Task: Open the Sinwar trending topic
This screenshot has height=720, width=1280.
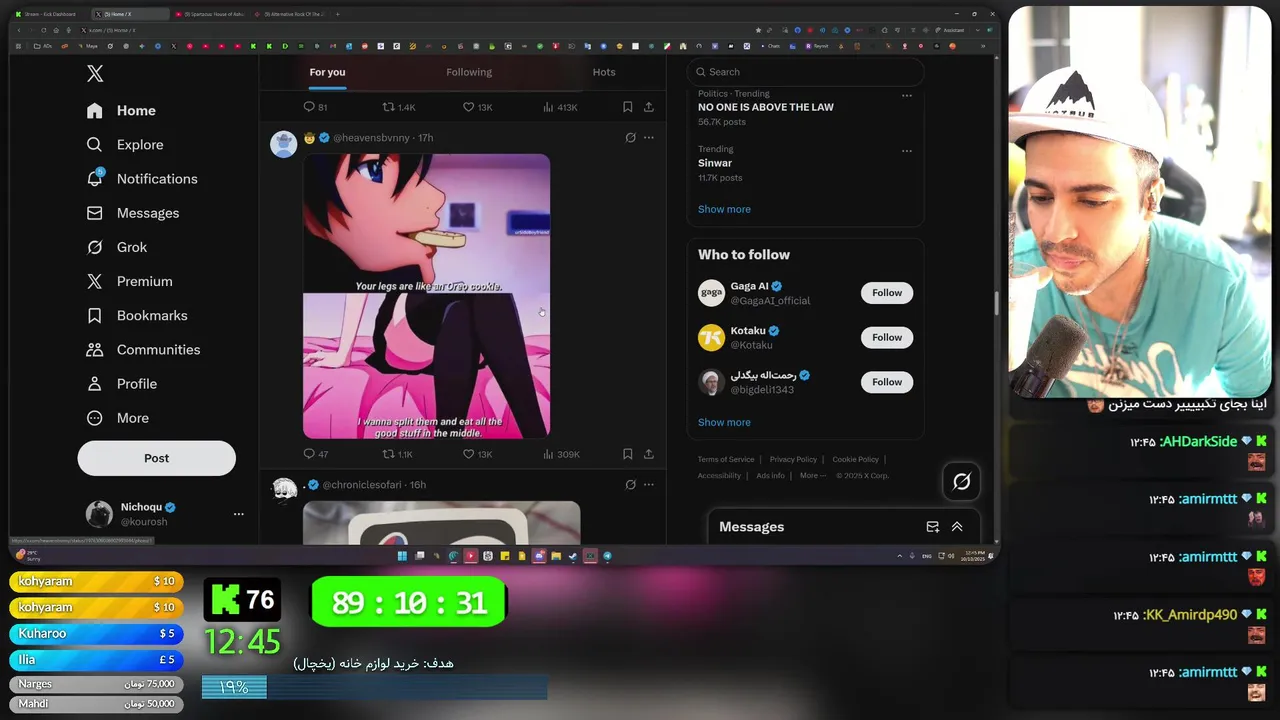Action: pyautogui.click(x=715, y=163)
